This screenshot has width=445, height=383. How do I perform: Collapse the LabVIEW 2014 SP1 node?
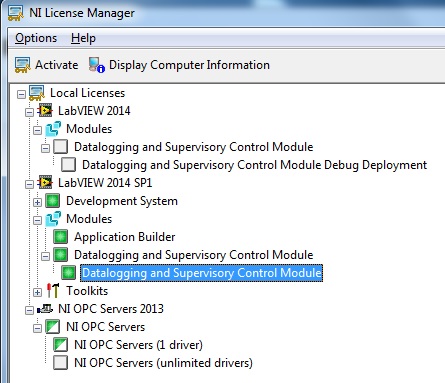29,184
